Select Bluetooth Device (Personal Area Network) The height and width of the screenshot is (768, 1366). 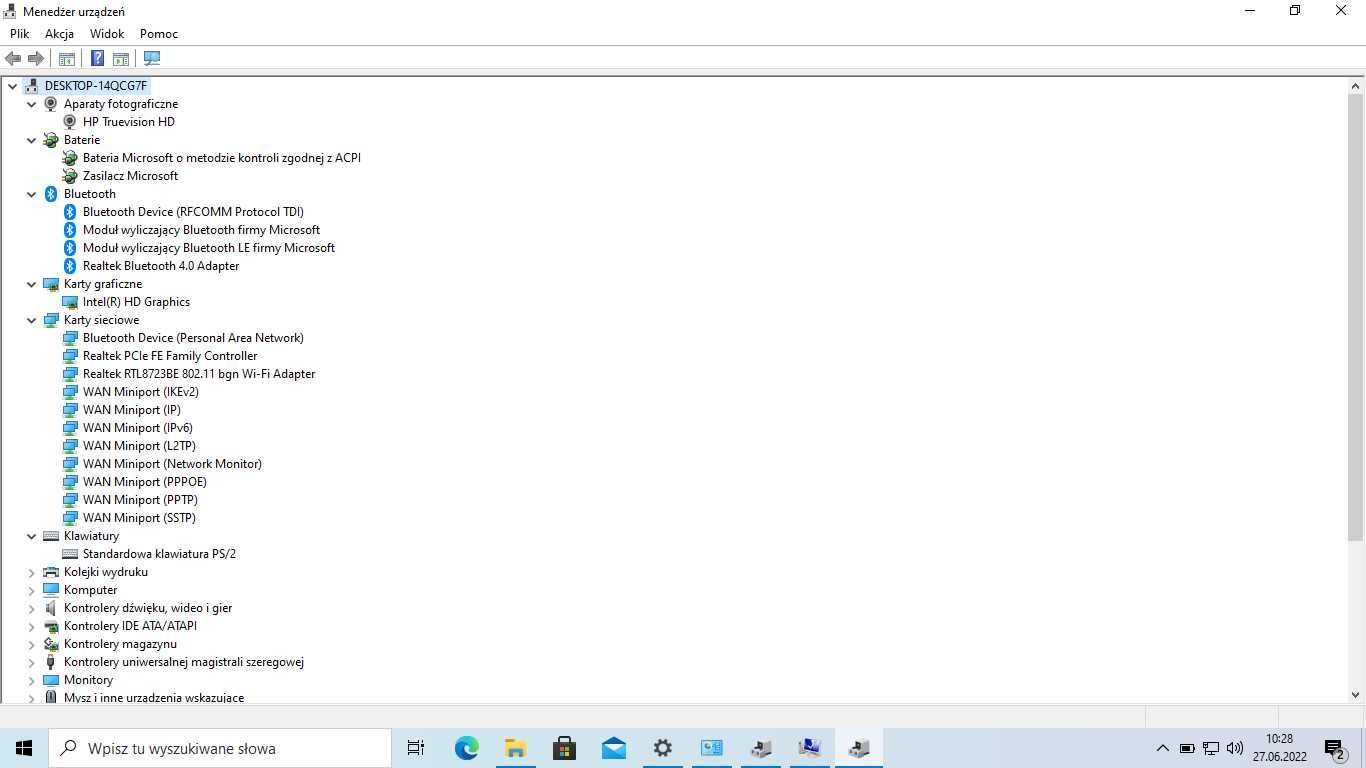193,338
